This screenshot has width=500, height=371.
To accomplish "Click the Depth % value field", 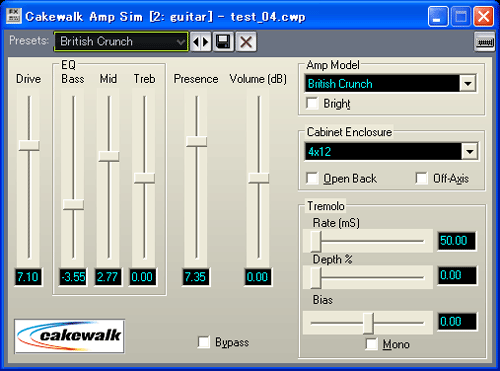I will [x=457, y=275].
